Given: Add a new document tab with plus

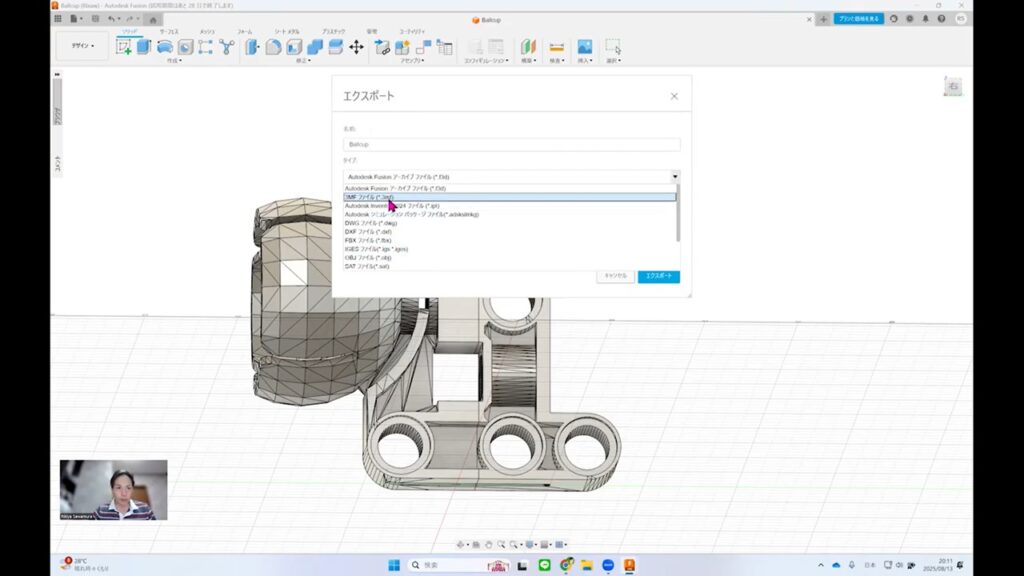Looking at the screenshot, I should click(x=823, y=19).
